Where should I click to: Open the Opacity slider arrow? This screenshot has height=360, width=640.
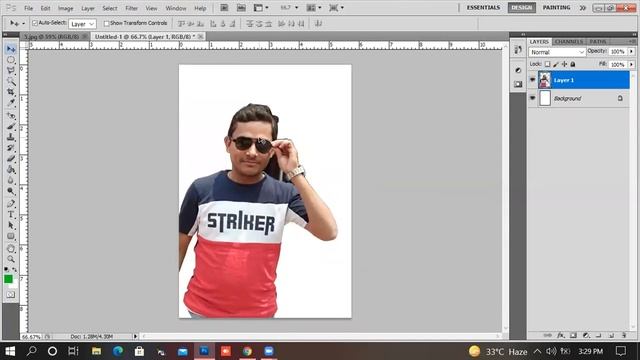point(631,52)
